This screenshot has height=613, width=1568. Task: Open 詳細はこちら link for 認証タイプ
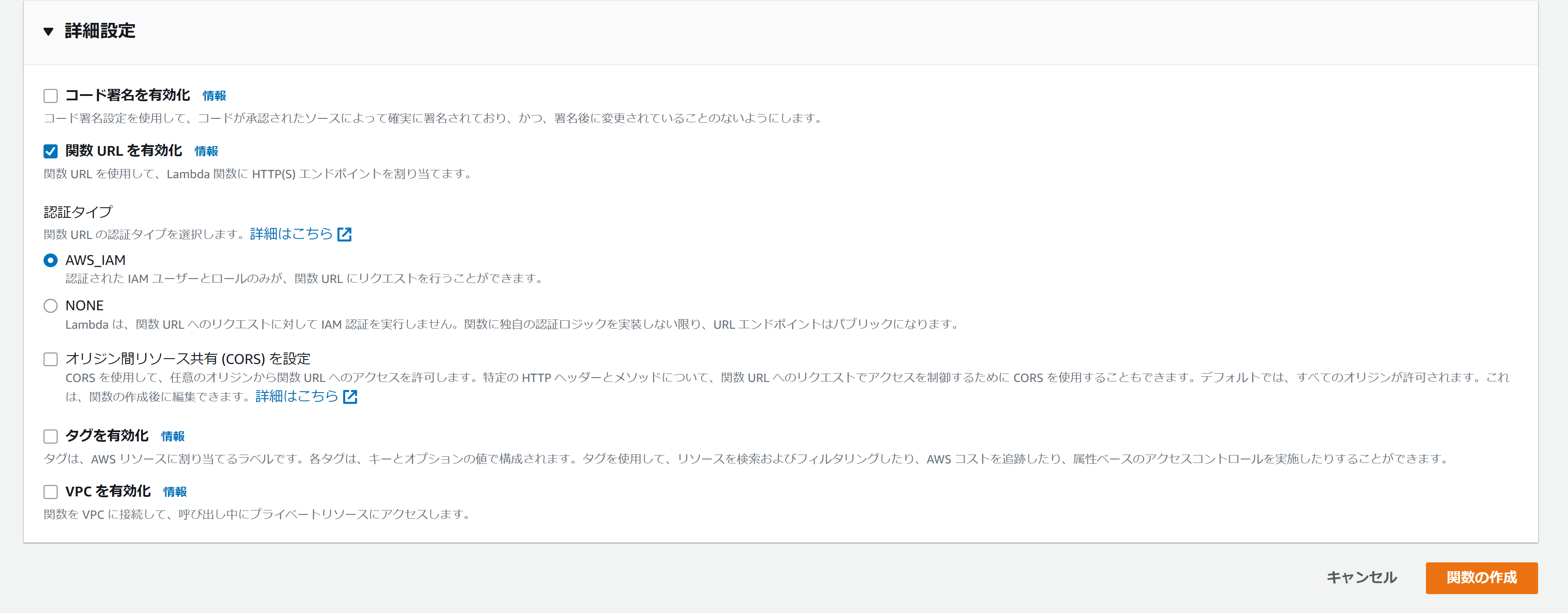tap(291, 234)
